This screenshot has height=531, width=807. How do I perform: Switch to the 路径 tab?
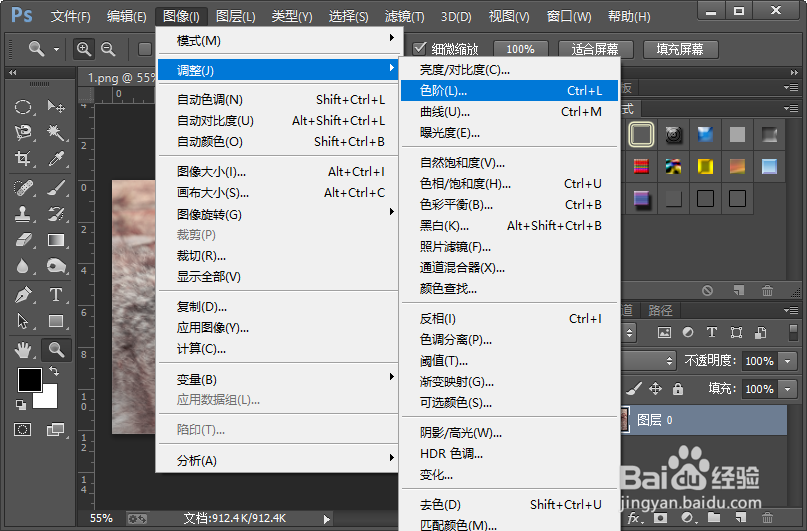pos(660,310)
